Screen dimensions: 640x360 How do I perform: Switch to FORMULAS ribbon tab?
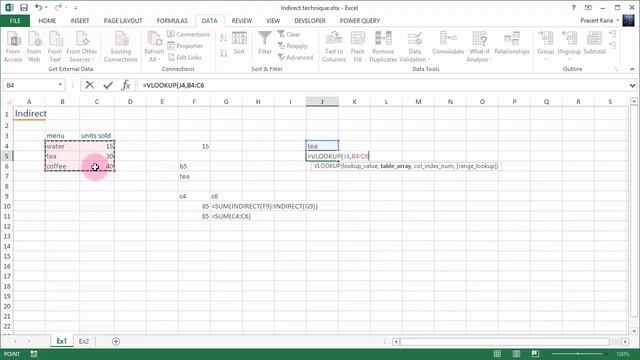(172, 20)
